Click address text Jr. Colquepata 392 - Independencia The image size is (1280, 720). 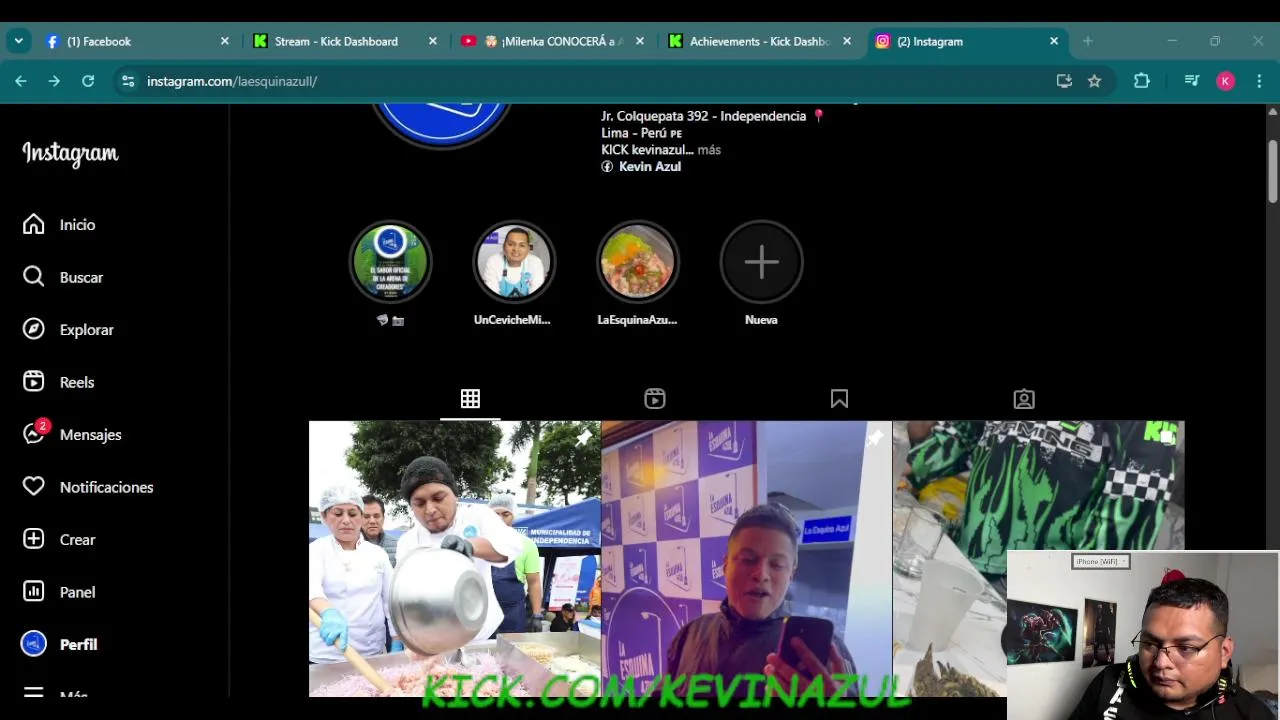click(704, 116)
